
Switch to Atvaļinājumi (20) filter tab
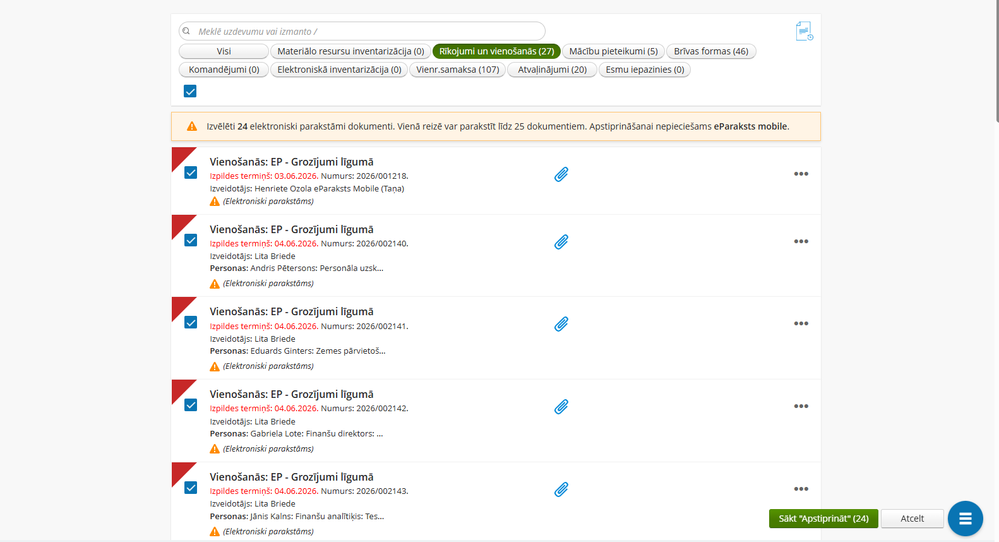coord(552,69)
